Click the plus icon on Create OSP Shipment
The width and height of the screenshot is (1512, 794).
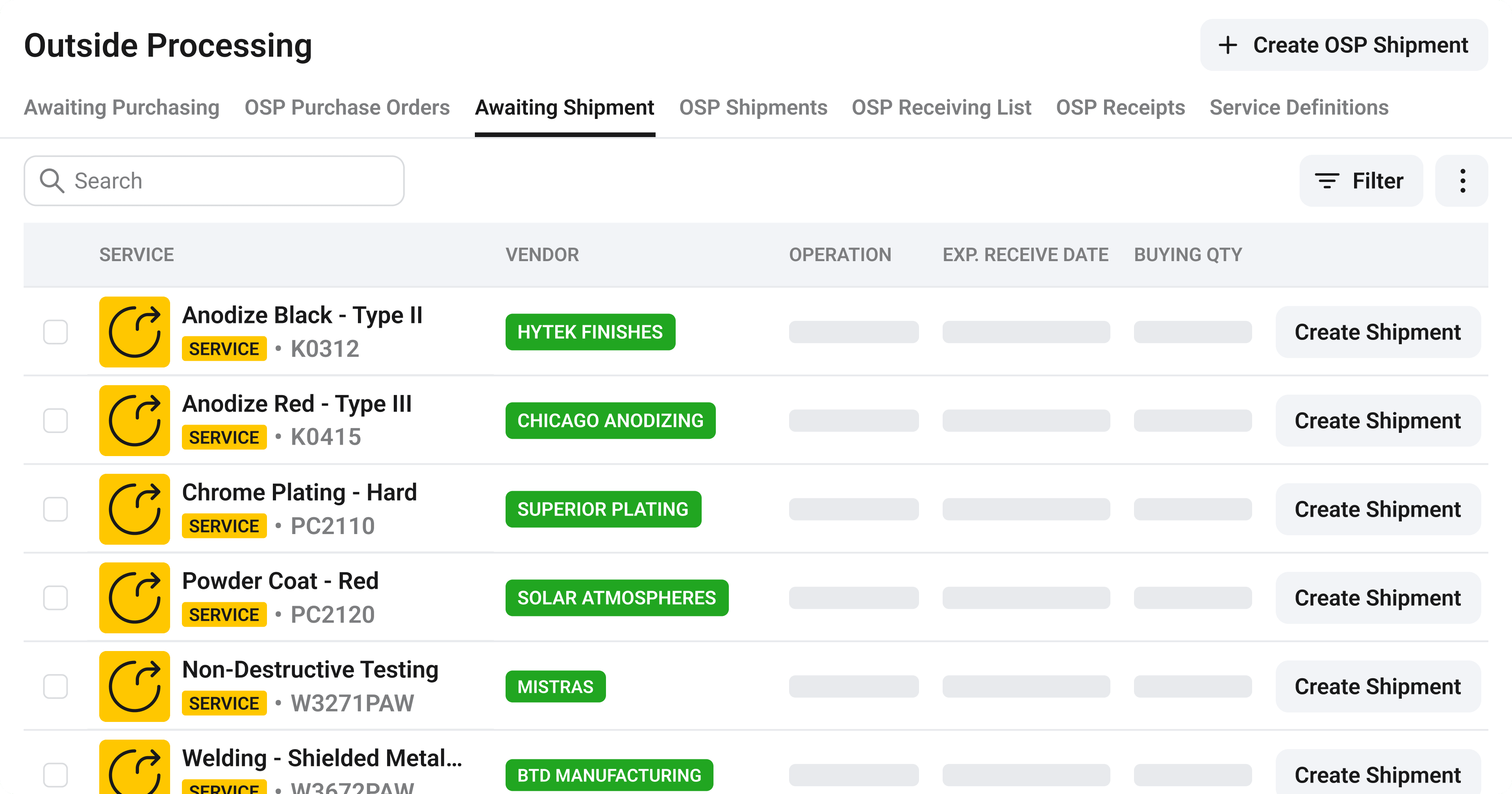coord(1227,45)
